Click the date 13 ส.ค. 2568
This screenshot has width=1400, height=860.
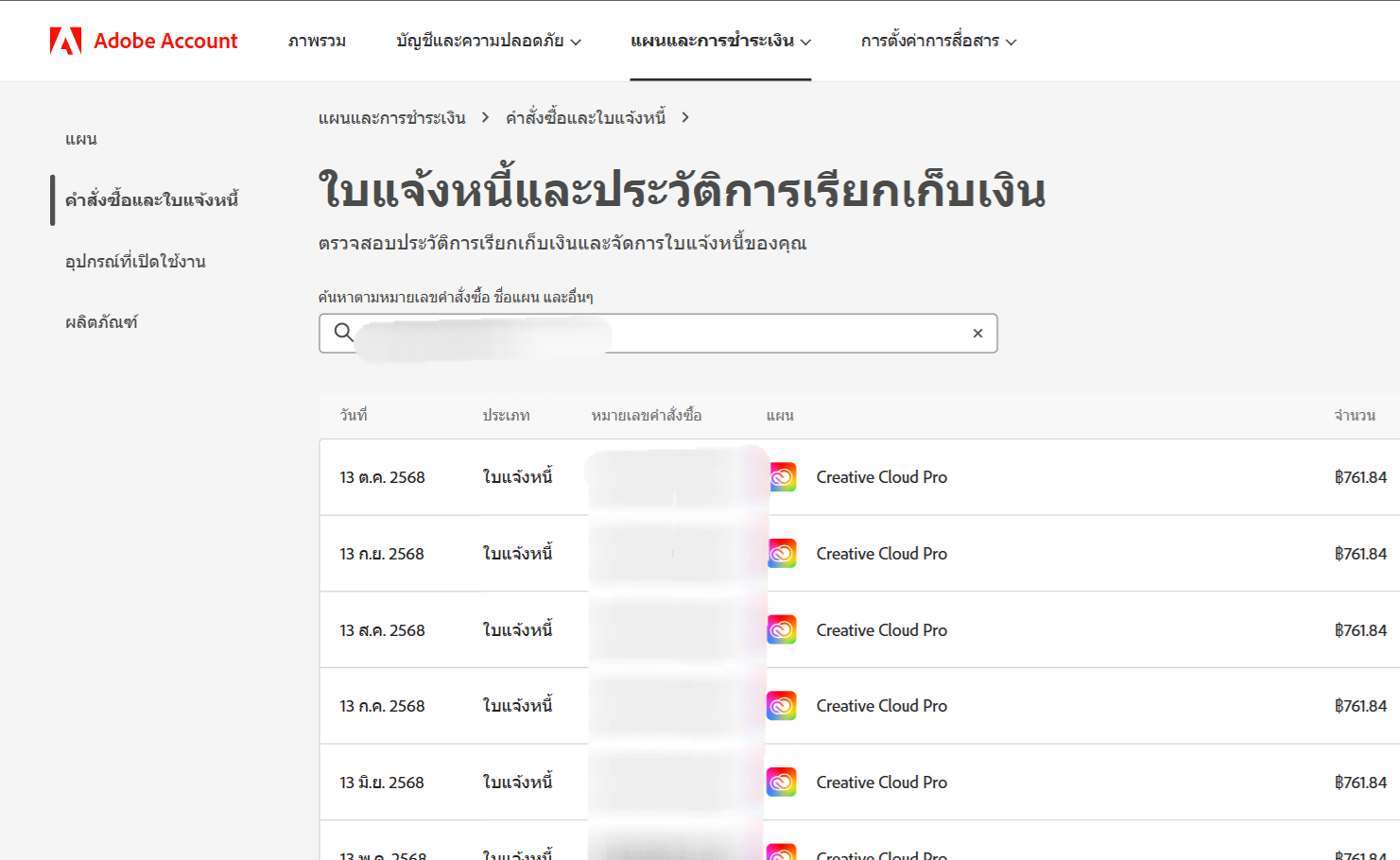point(382,630)
